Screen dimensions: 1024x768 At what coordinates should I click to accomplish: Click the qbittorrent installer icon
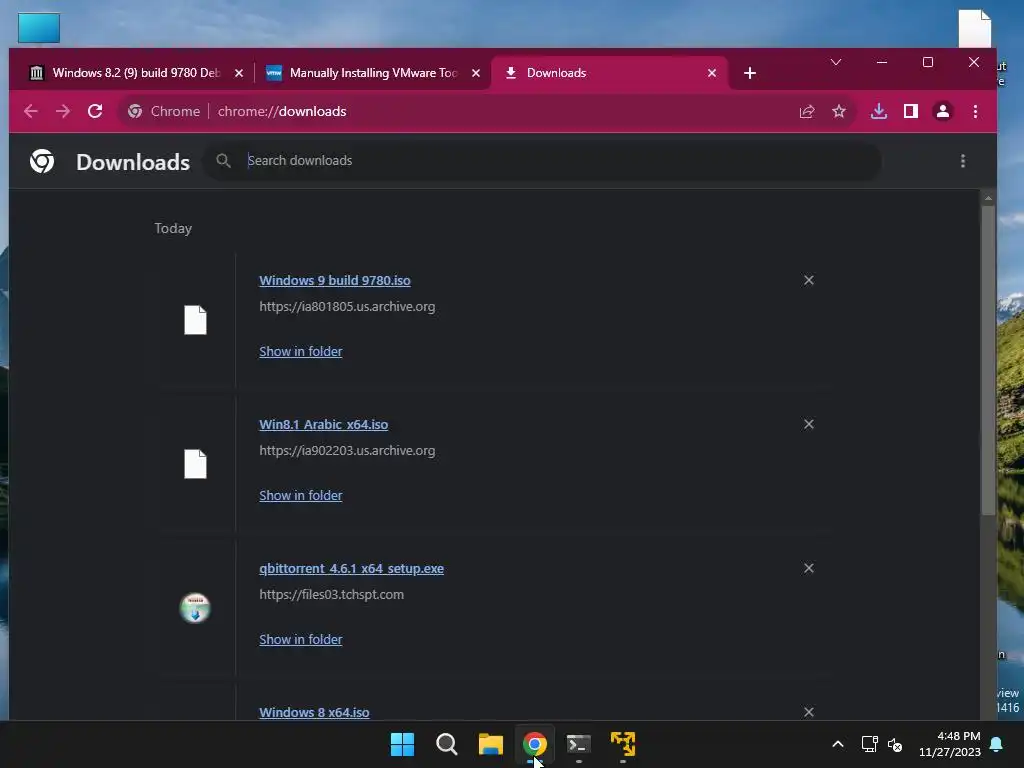point(195,608)
